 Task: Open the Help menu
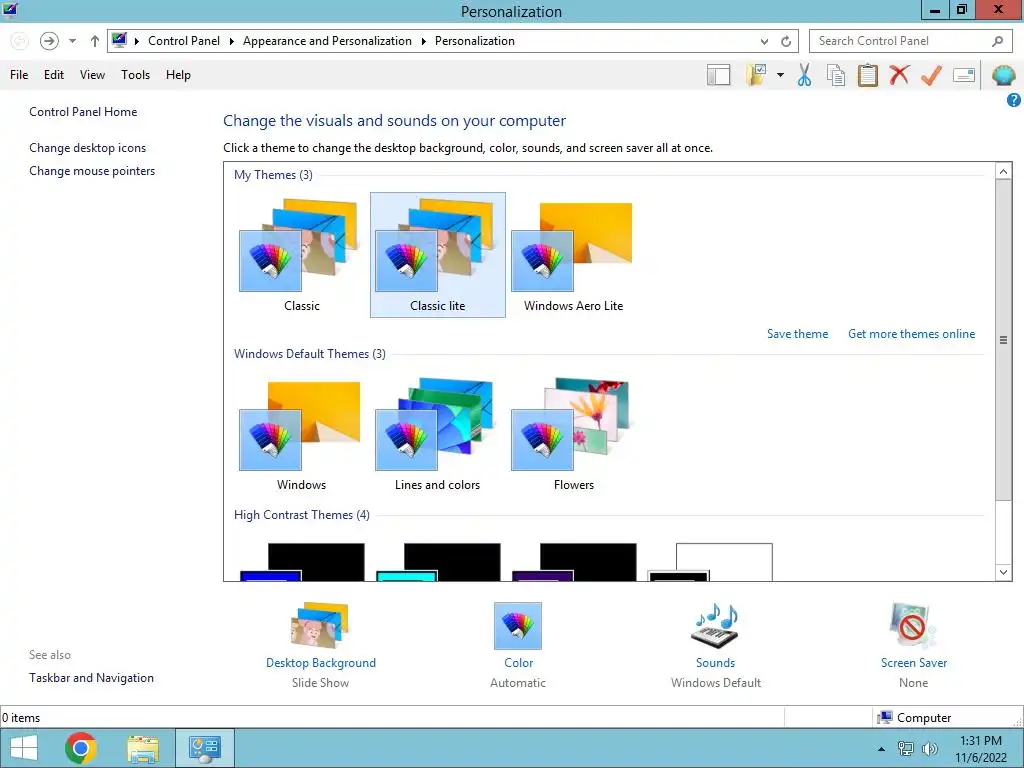[178, 75]
